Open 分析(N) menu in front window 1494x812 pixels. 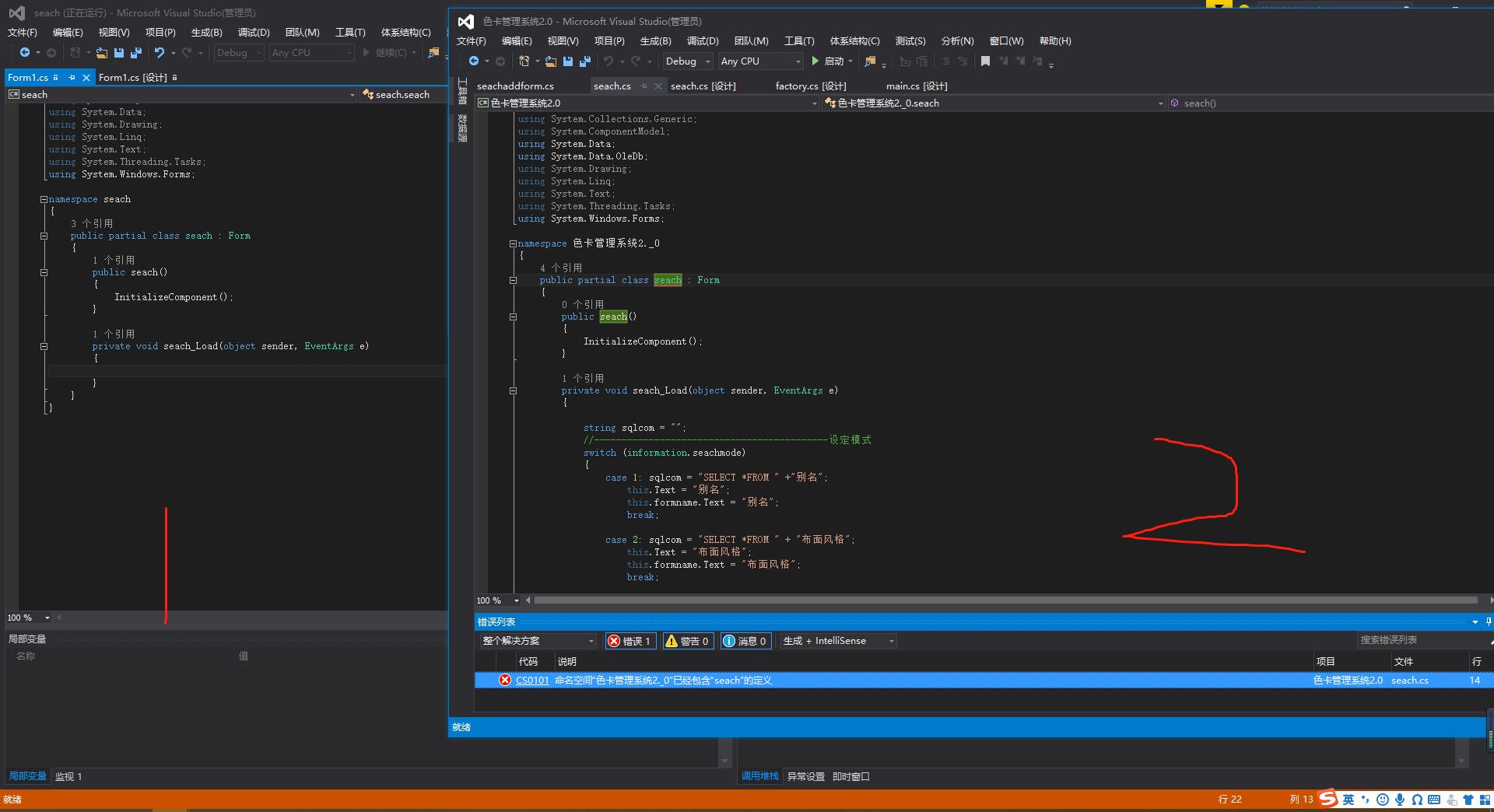pos(956,40)
